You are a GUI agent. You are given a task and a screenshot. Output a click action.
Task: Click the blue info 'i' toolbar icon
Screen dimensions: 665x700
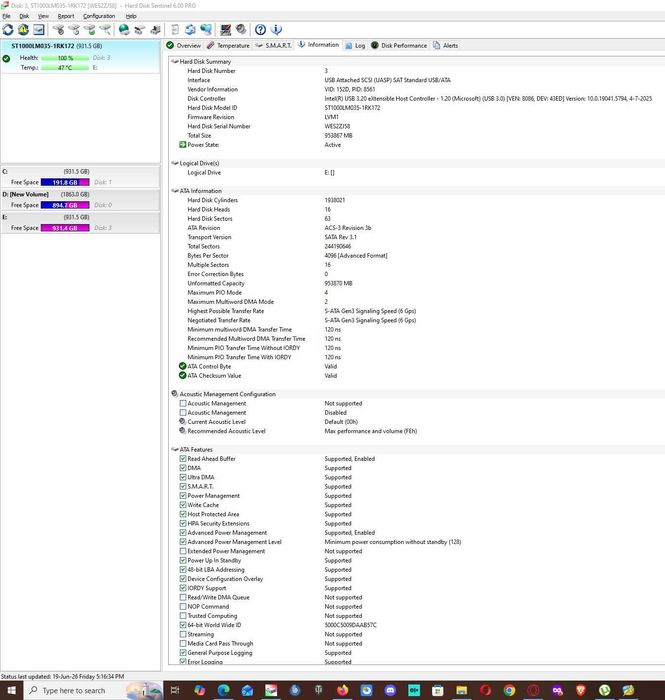(x=276, y=30)
